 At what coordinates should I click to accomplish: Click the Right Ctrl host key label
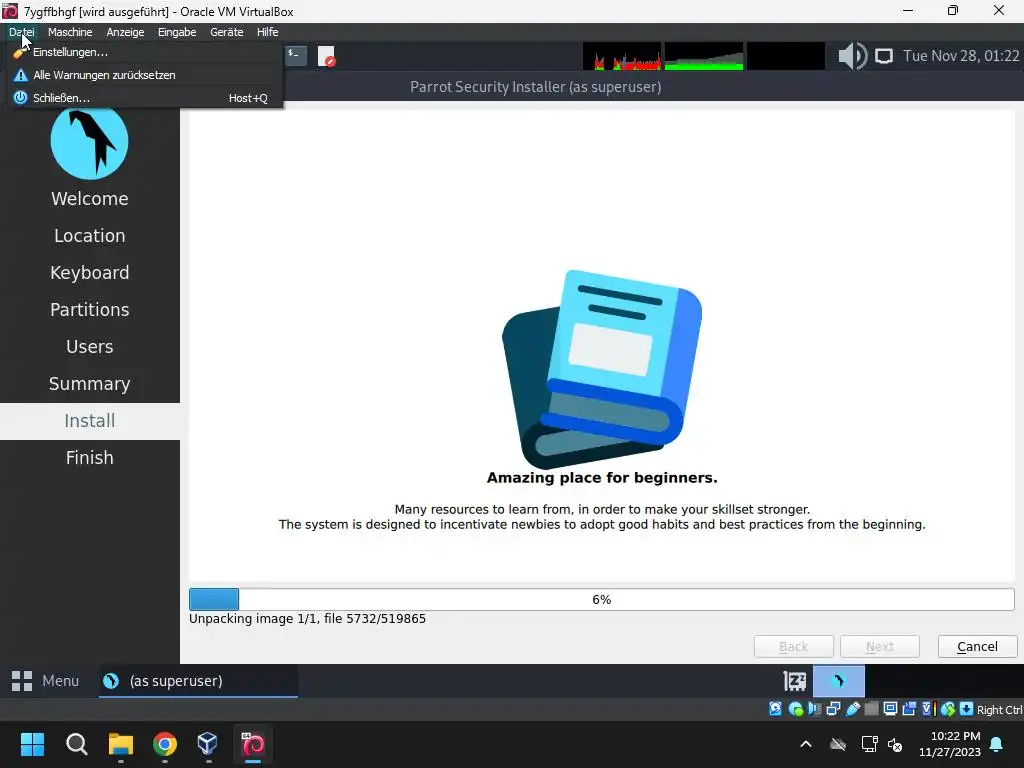pos(1000,710)
